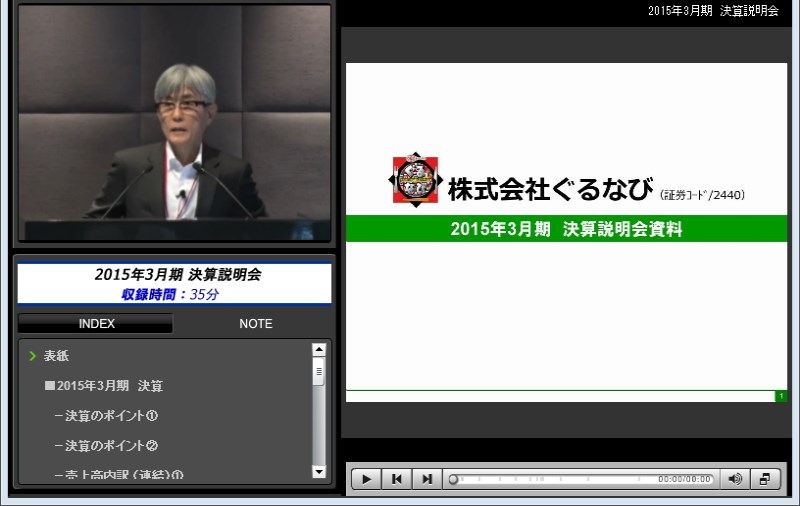Image resolution: width=800 pixels, height=506 pixels.
Task: Jump to the previous slide chapter
Action: coord(396,479)
